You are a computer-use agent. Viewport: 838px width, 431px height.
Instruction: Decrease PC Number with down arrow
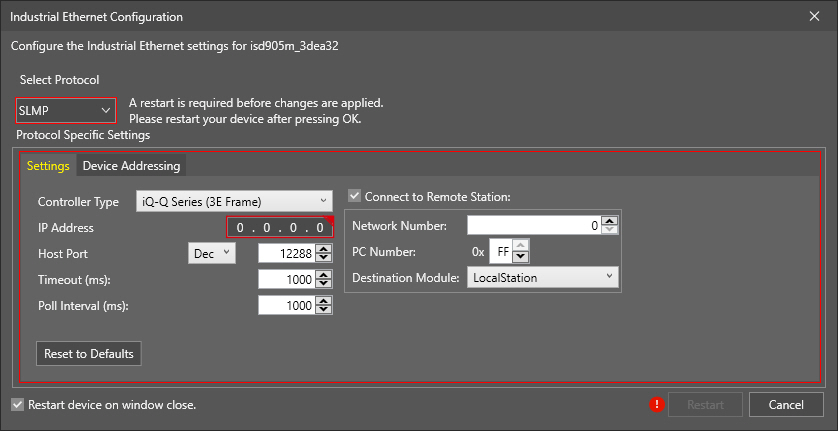[521, 257]
